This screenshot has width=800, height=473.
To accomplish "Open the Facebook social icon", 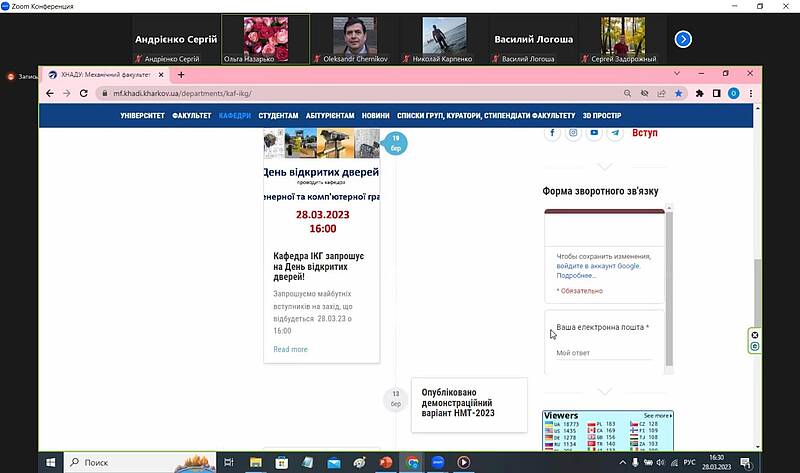I will (x=553, y=133).
